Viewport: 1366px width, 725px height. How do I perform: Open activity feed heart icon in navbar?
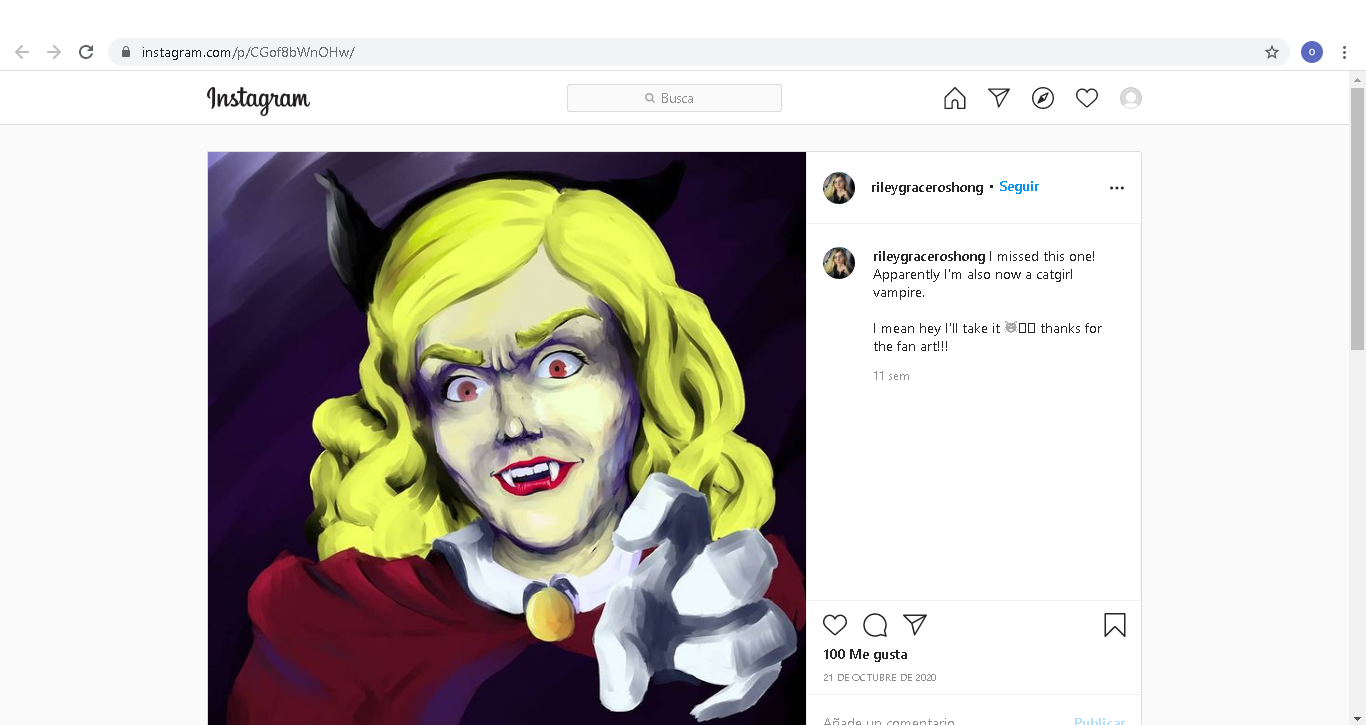pyautogui.click(x=1087, y=98)
